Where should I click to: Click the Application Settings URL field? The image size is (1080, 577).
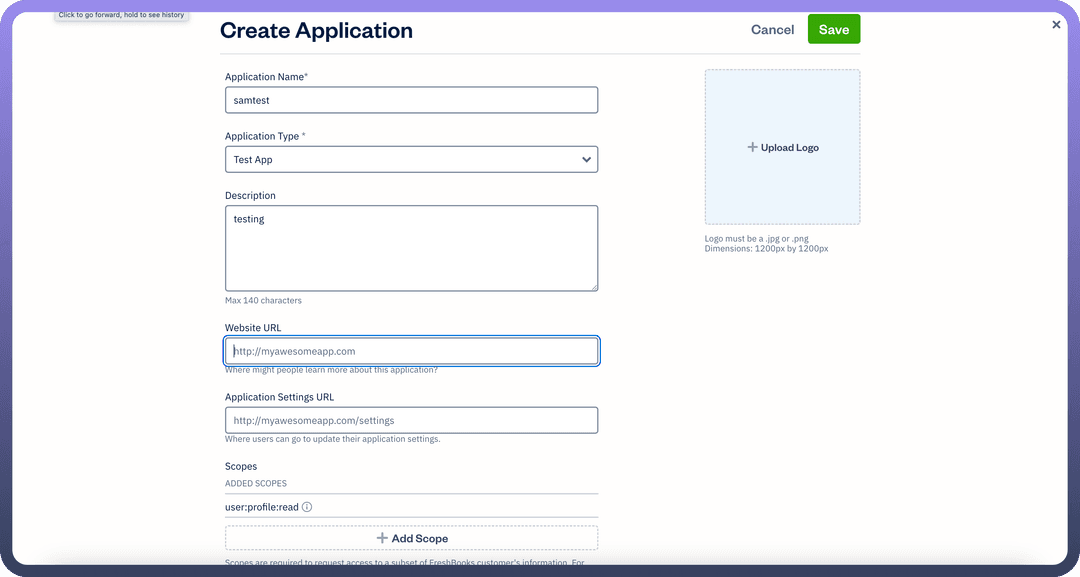(411, 421)
